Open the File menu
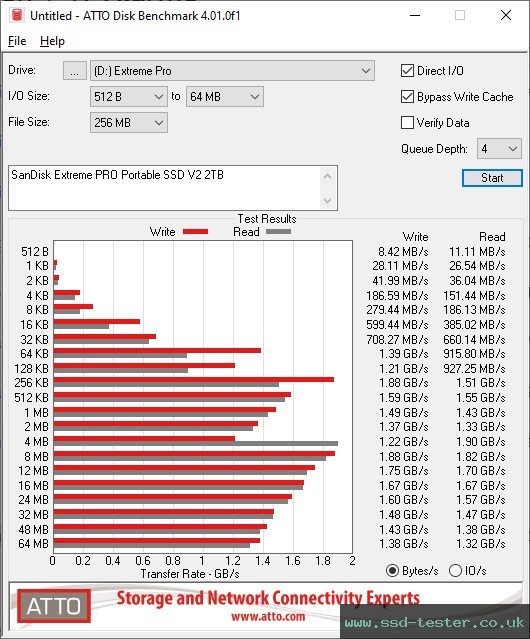Viewport: 530px width, 639px height. click(x=17, y=41)
